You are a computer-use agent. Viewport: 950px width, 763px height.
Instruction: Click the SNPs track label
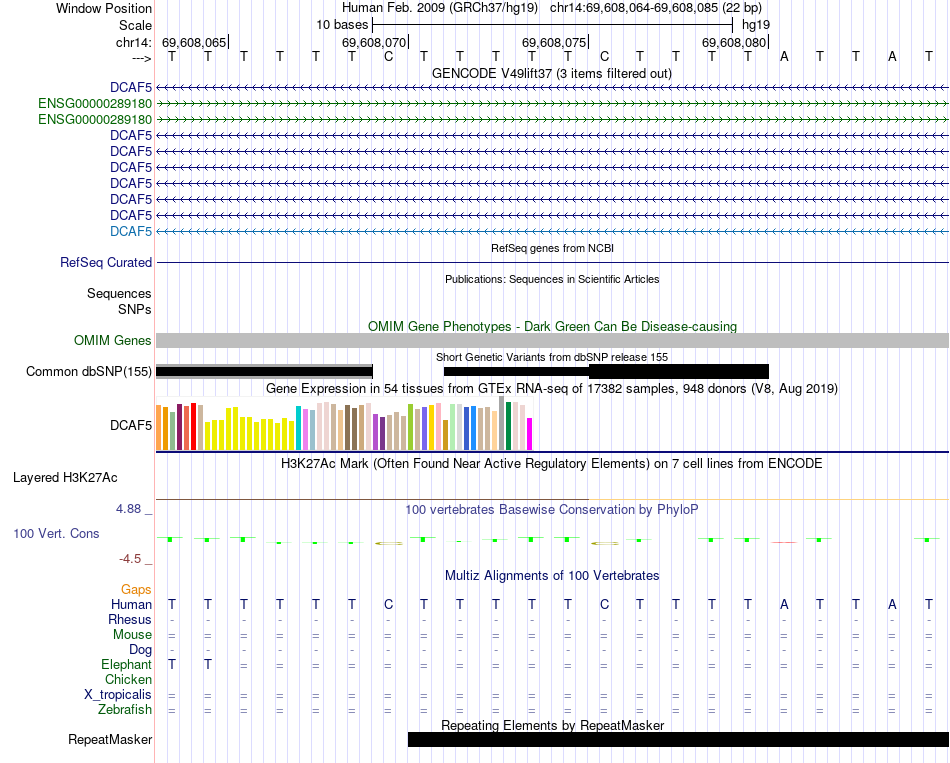[x=135, y=309]
